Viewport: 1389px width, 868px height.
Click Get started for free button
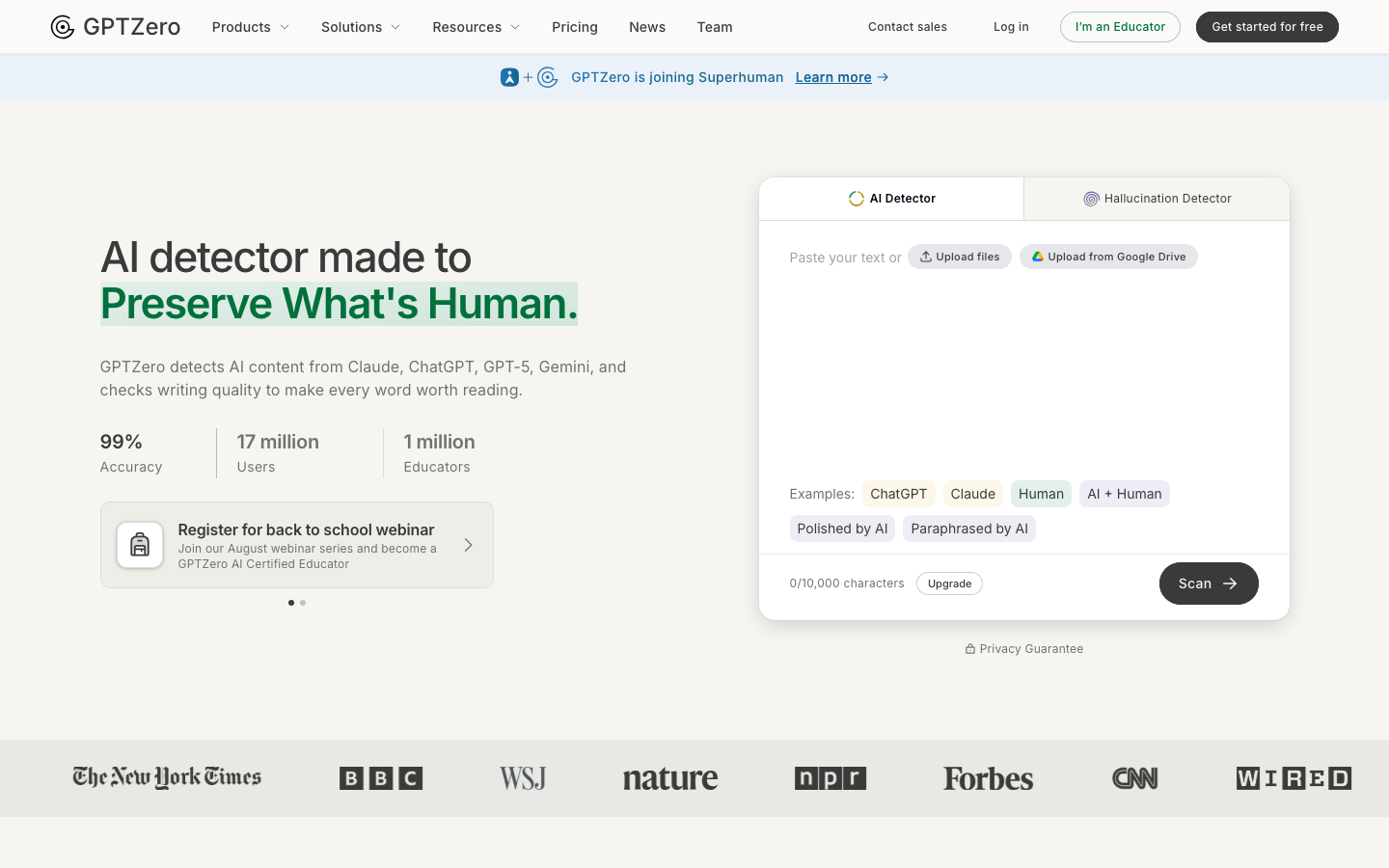pyautogui.click(x=1267, y=27)
